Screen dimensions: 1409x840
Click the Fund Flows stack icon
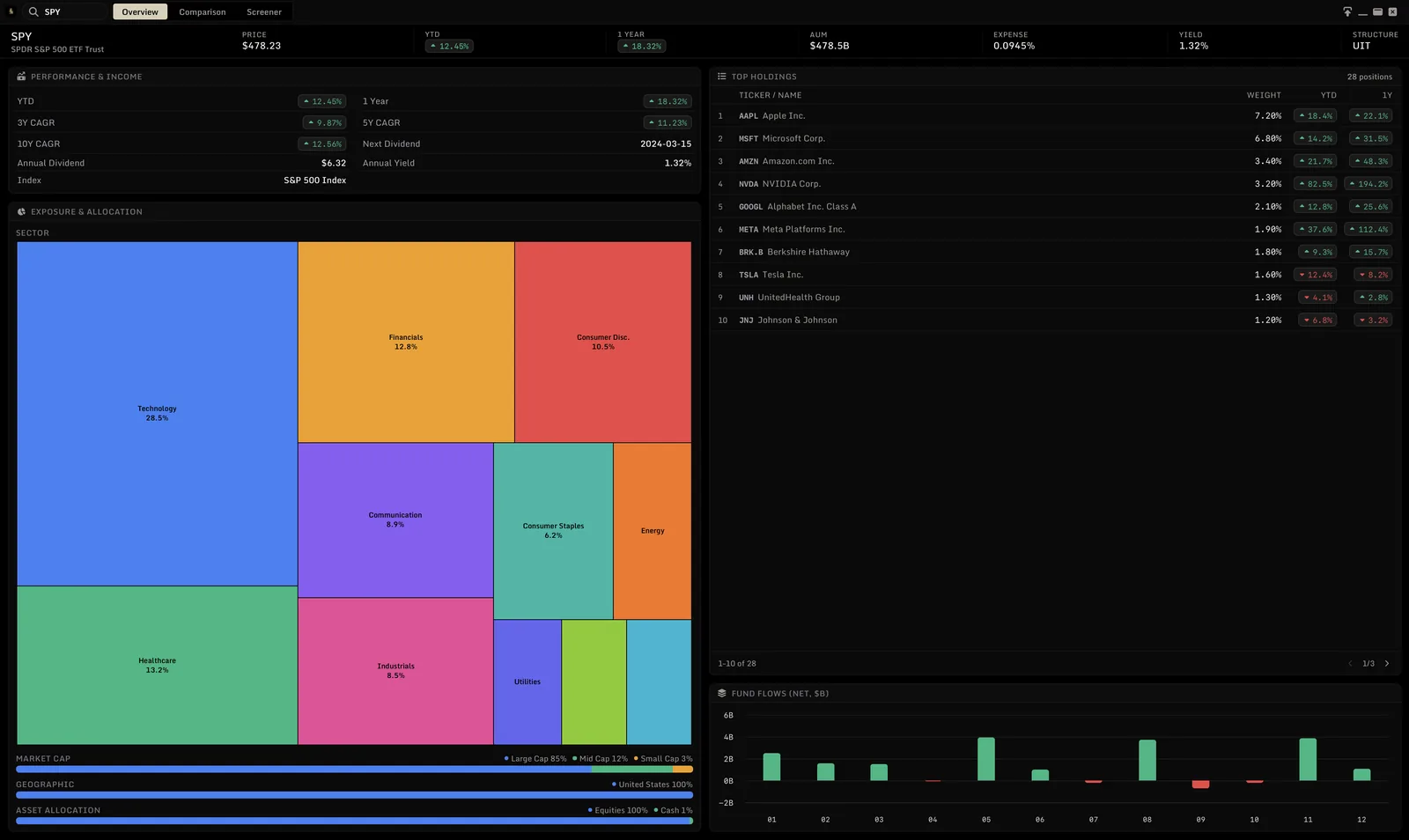722,693
